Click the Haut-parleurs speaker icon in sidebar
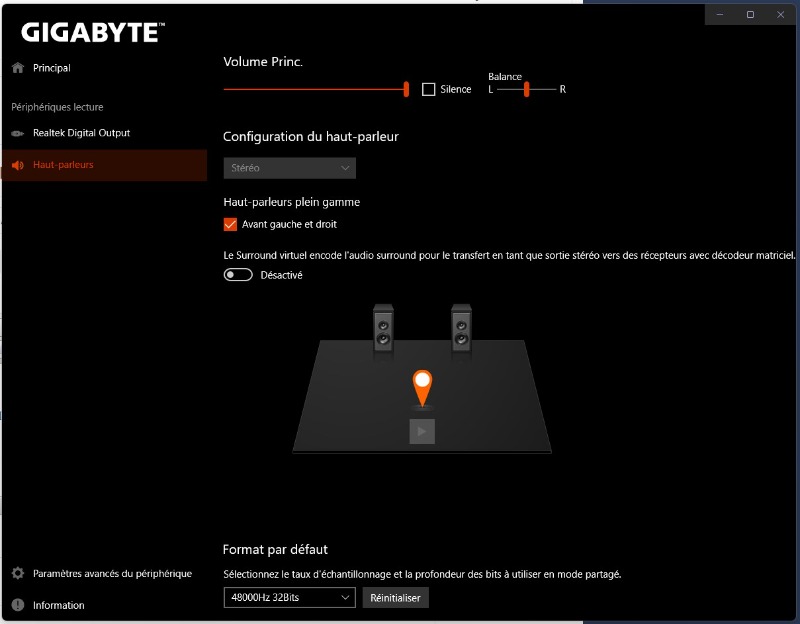Screen dimensions: 800x624 click(x=17, y=165)
